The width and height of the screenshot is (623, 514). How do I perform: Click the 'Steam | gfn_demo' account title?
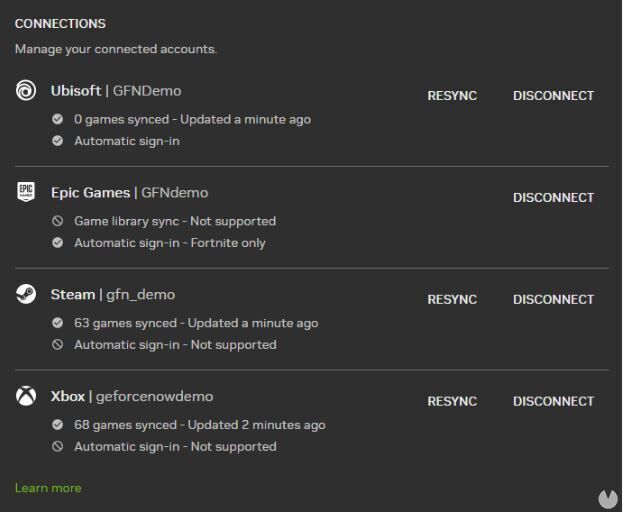click(x=113, y=295)
